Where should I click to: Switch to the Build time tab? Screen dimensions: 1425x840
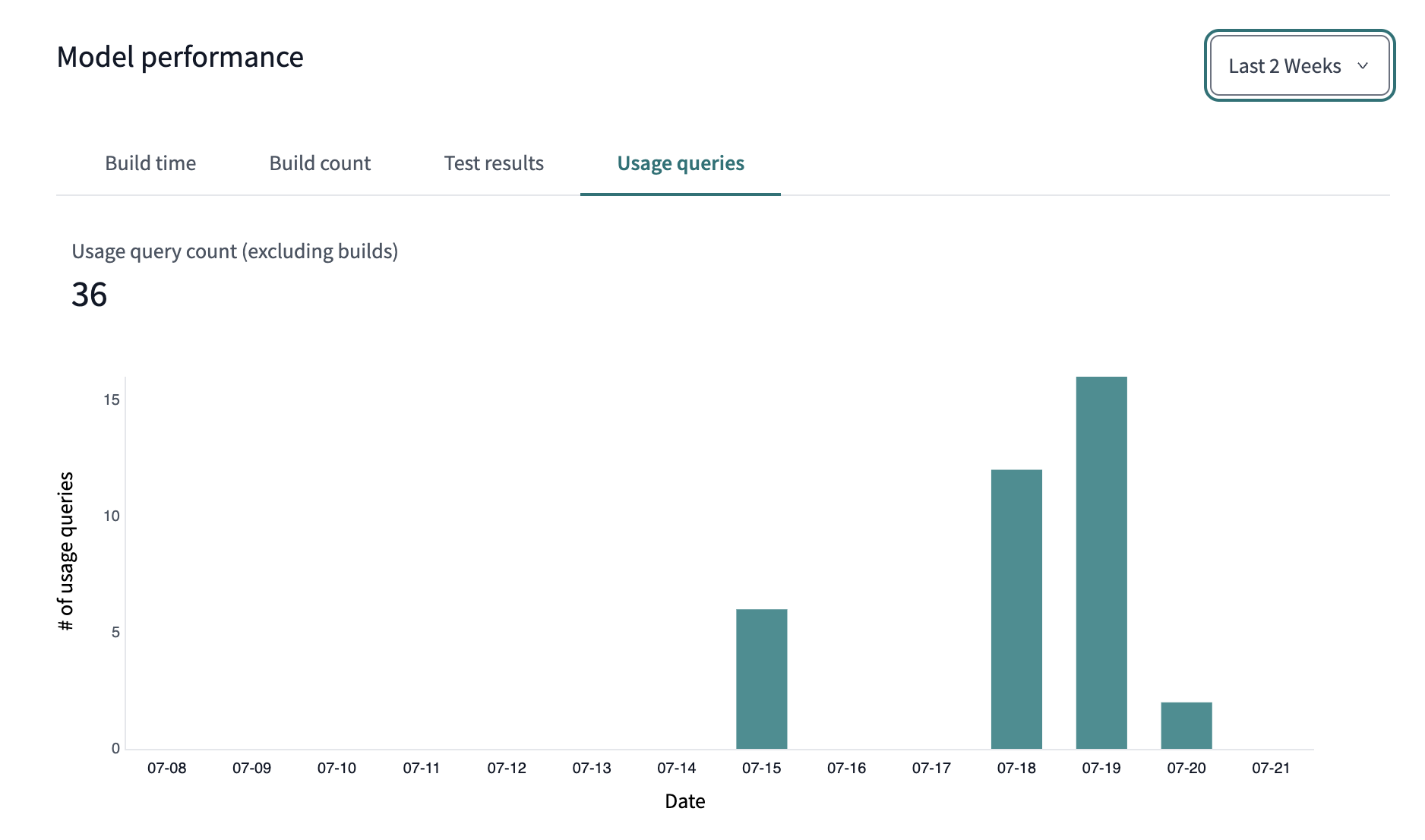tap(150, 163)
